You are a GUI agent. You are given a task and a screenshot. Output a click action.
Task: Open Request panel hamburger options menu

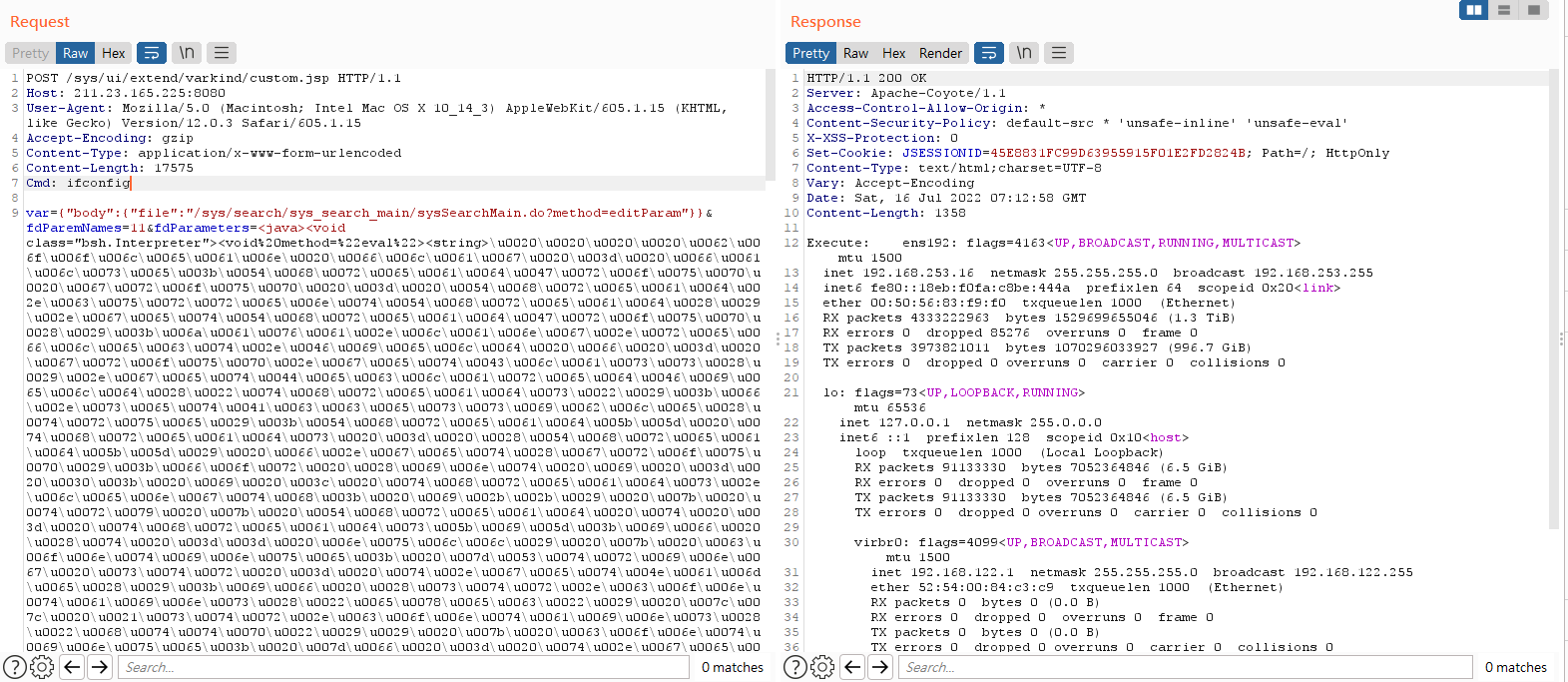(222, 53)
